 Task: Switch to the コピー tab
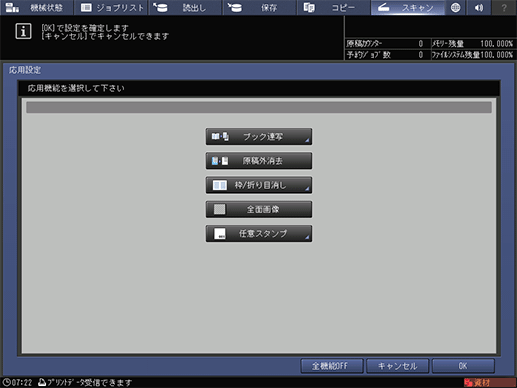334,7
